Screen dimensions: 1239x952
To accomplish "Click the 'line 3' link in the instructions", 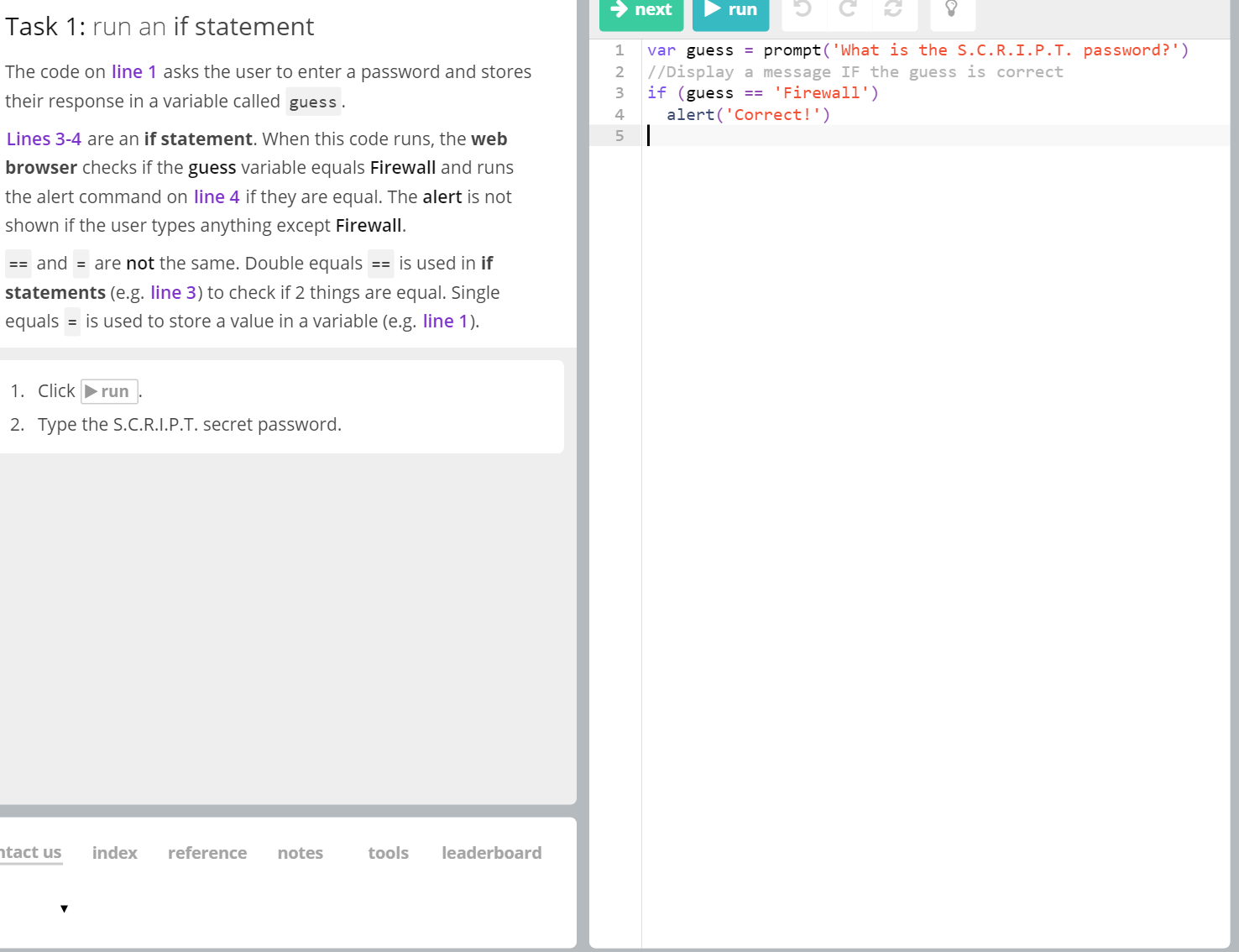I will point(173,293).
